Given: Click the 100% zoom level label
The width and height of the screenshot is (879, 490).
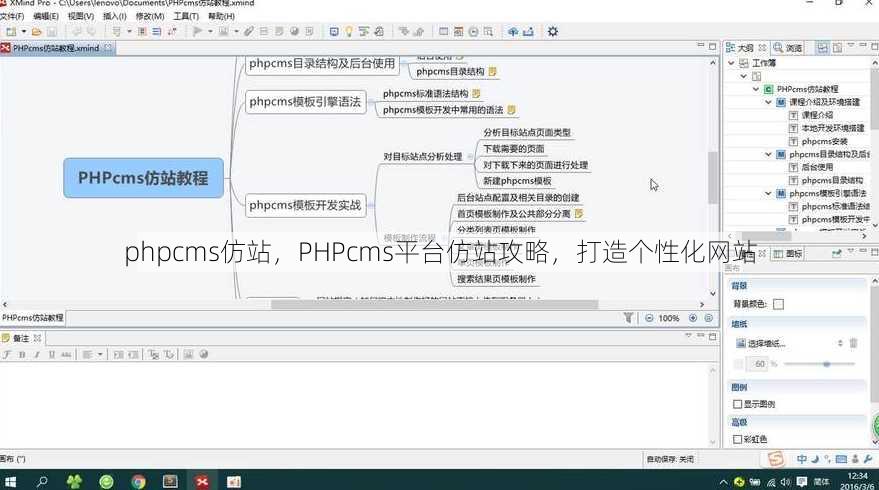Looking at the screenshot, I should coord(669,318).
